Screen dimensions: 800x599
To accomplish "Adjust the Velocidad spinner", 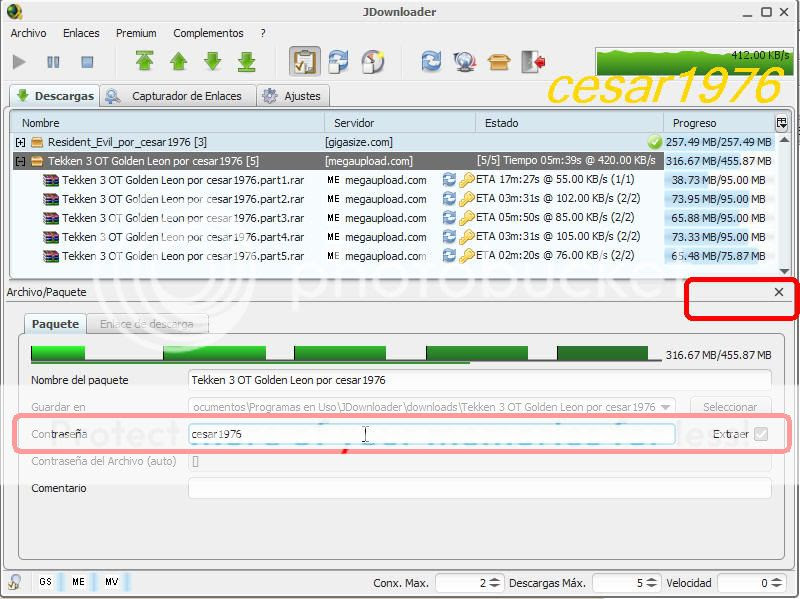I will [776, 583].
